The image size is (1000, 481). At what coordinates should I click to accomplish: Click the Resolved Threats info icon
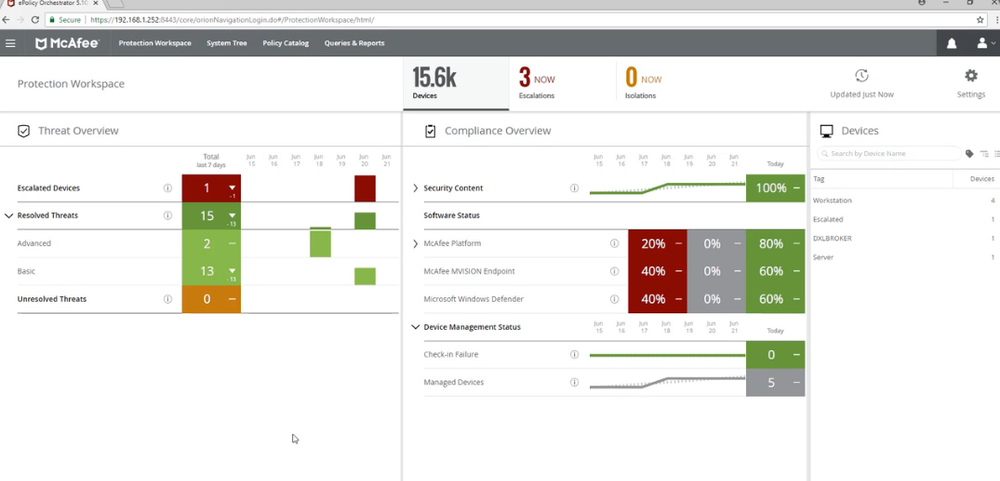(168, 216)
